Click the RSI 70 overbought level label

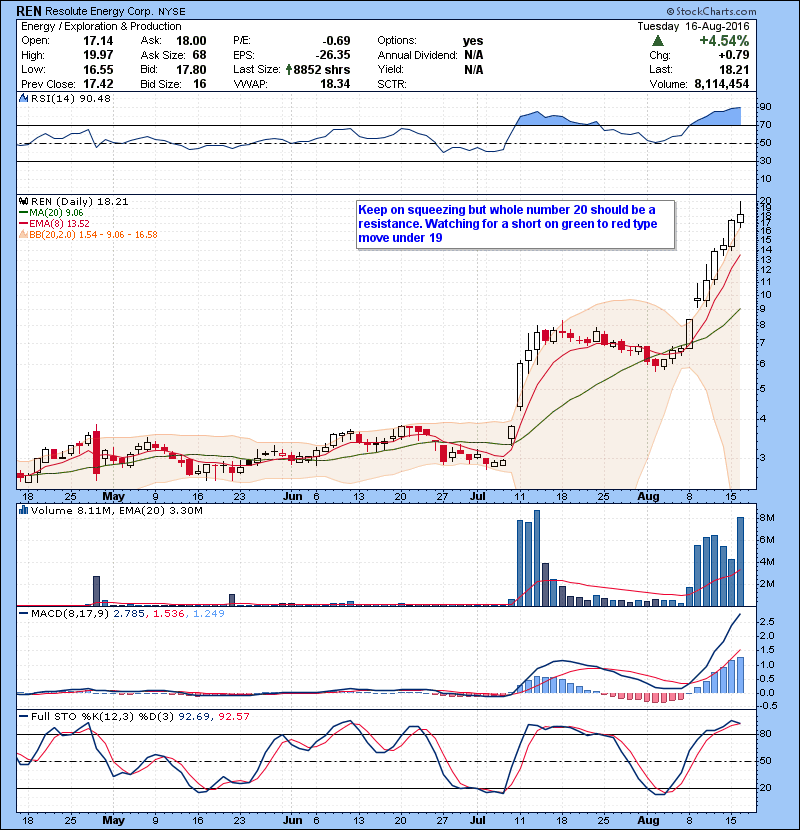pyautogui.click(x=766, y=125)
